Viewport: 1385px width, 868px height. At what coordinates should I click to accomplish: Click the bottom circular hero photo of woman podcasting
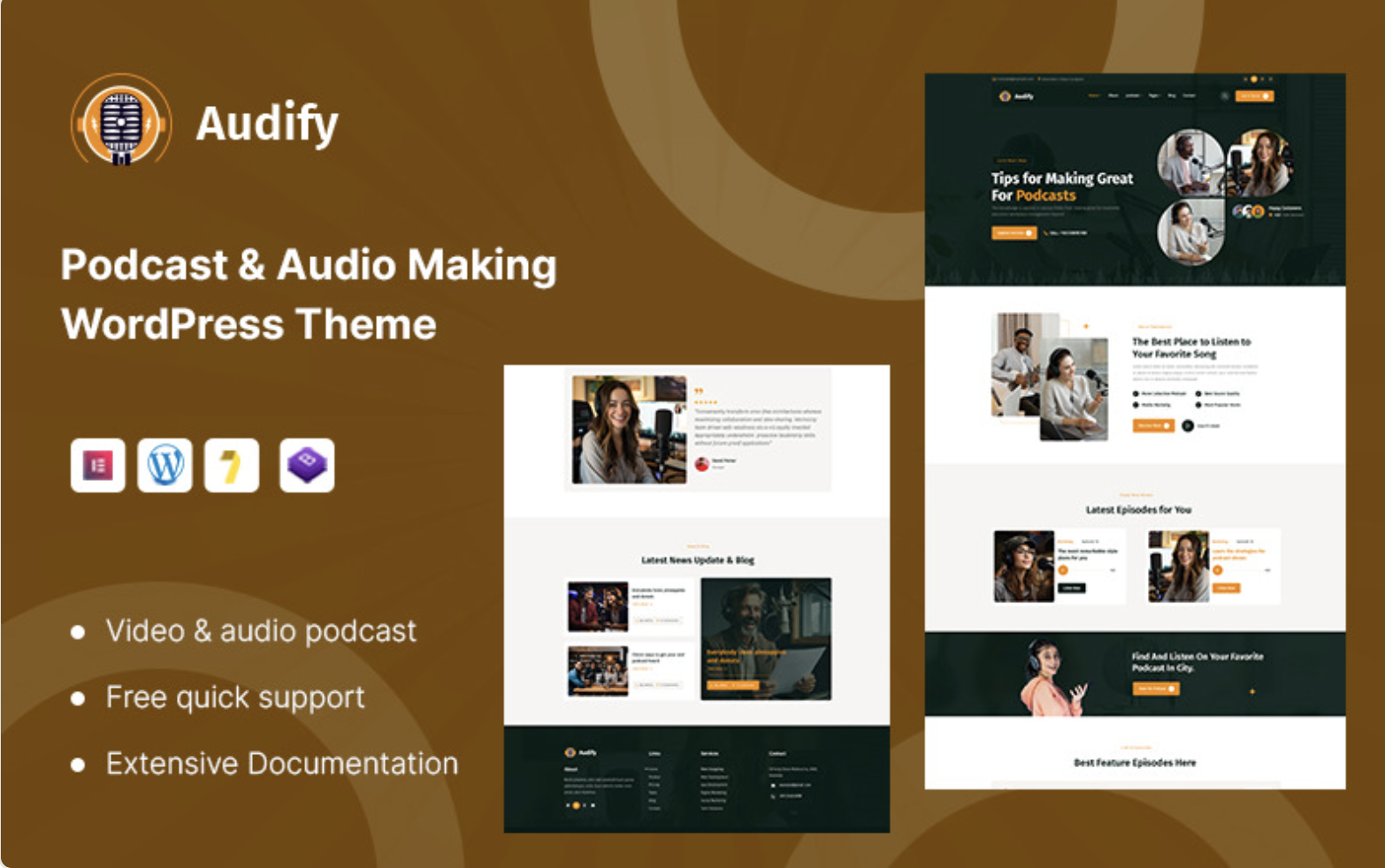tap(1190, 232)
